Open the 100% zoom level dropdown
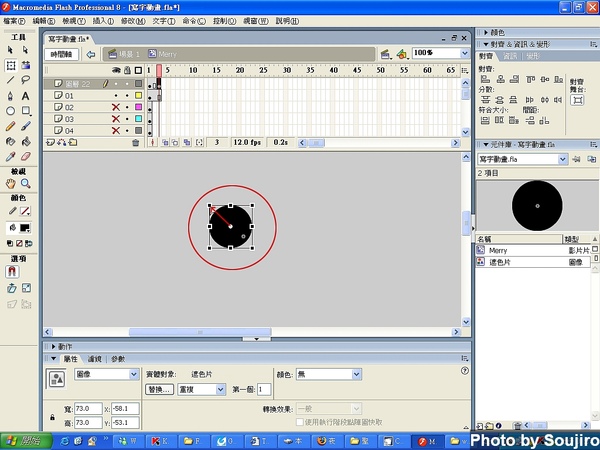 [465, 53]
